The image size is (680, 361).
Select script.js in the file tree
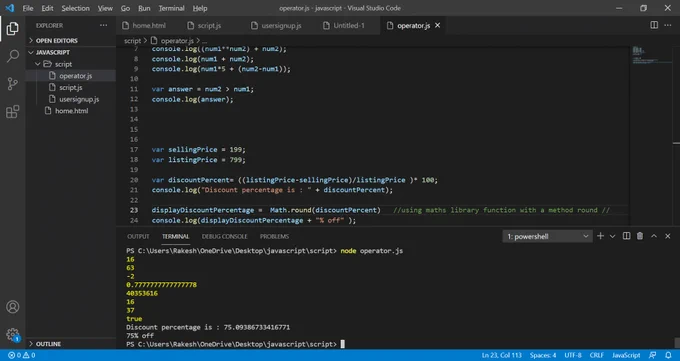click(71, 87)
